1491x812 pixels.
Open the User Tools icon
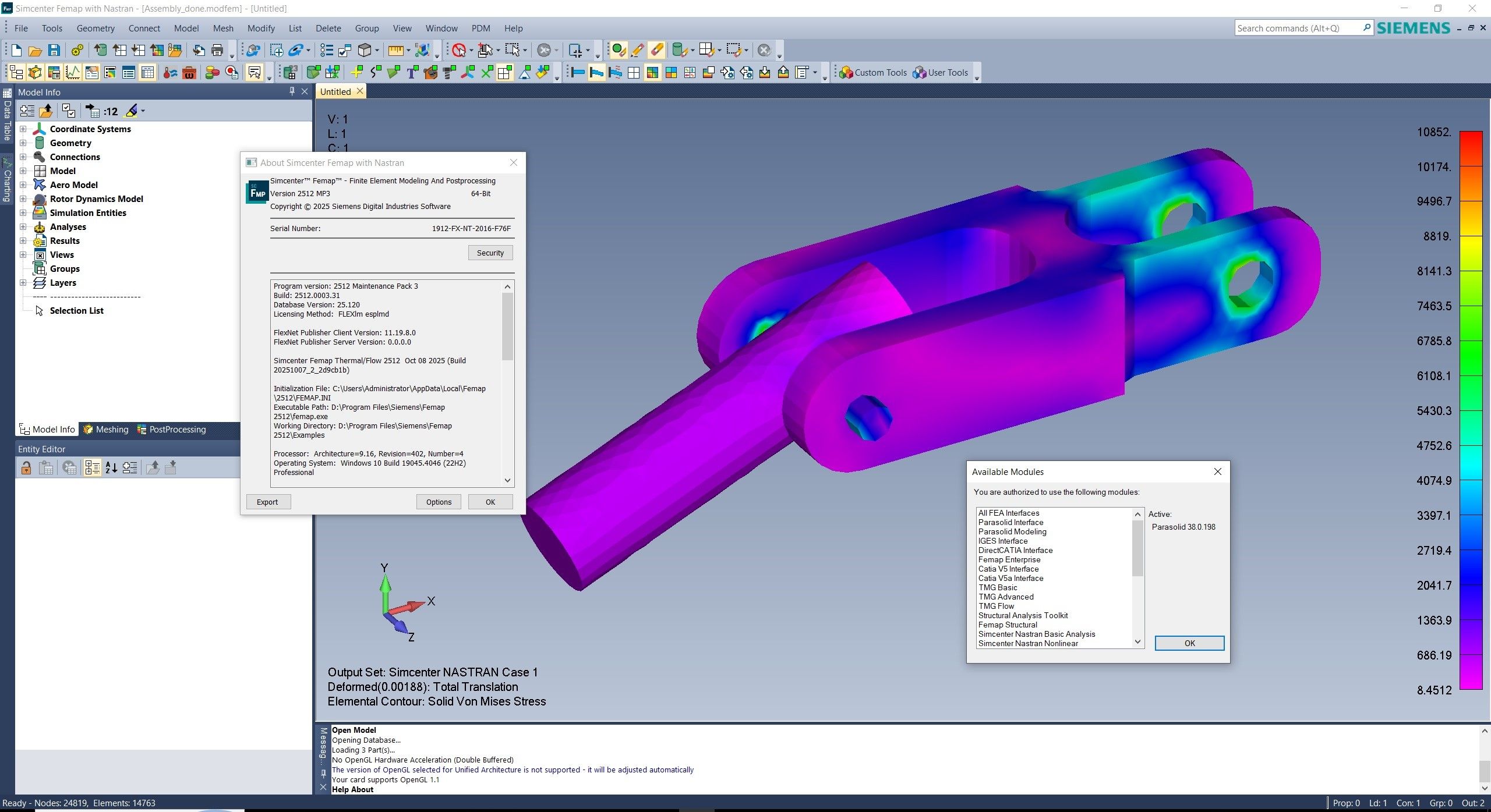pos(920,73)
